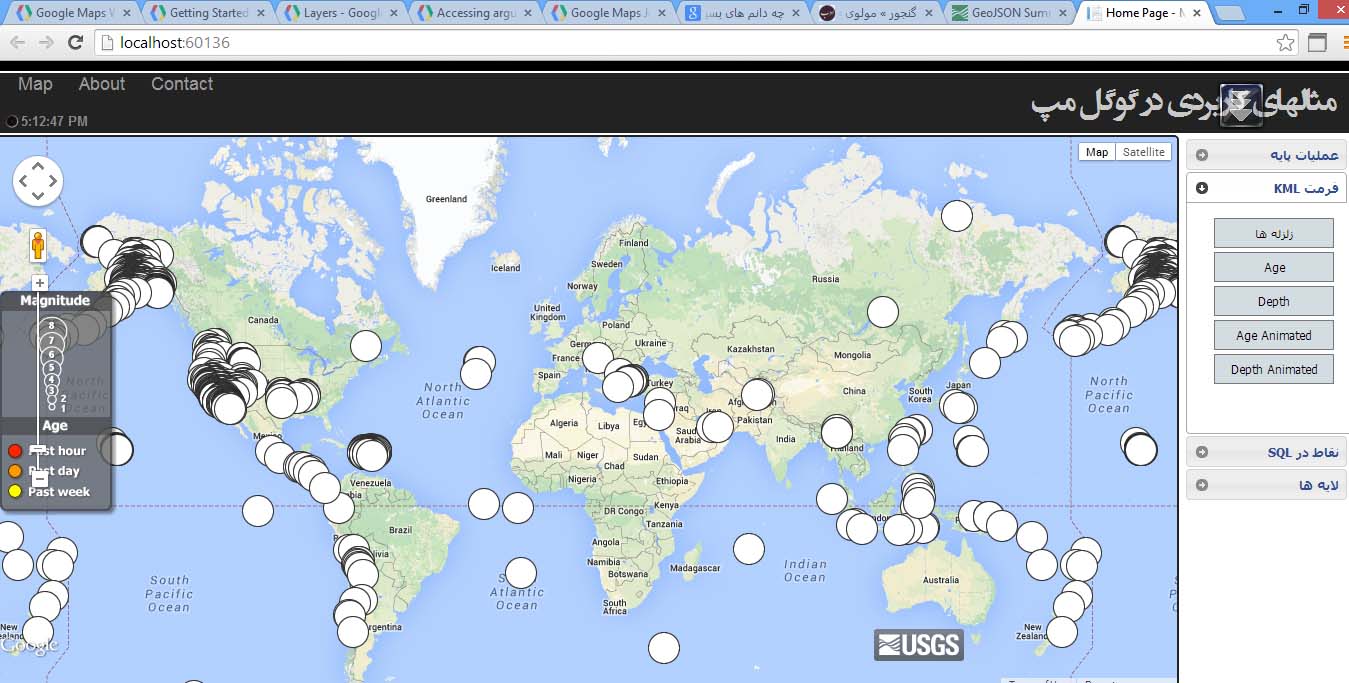Expand the نقاط در SQL section
This screenshot has width=1349, height=683.
pyautogui.click(x=1266, y=452)
